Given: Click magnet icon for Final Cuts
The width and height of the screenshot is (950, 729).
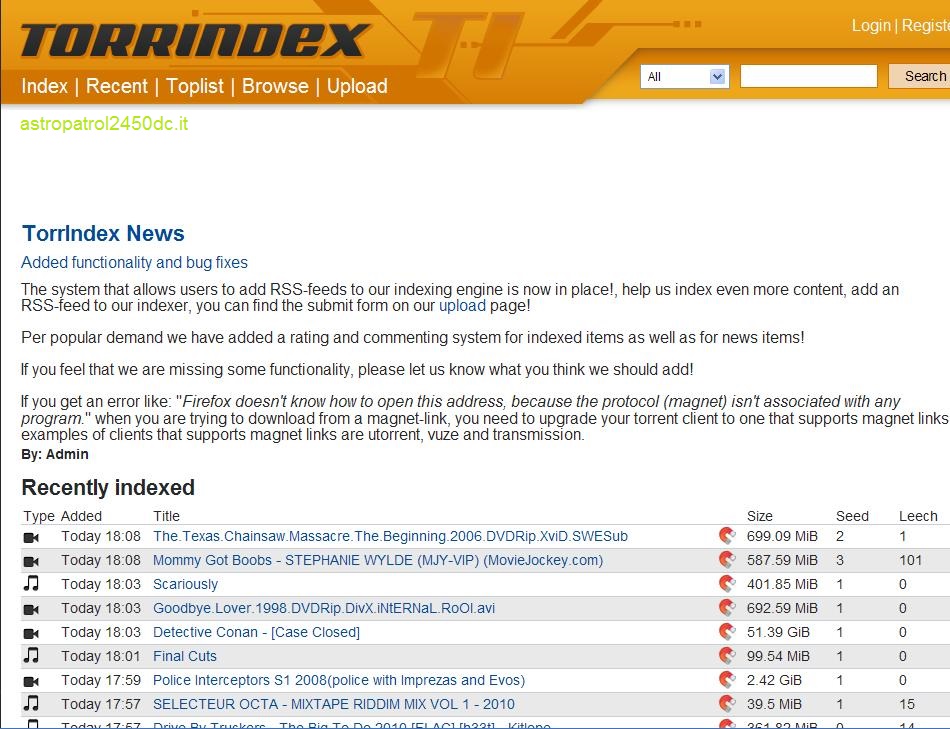Looking at the screenshot, I should coord(727,656).
